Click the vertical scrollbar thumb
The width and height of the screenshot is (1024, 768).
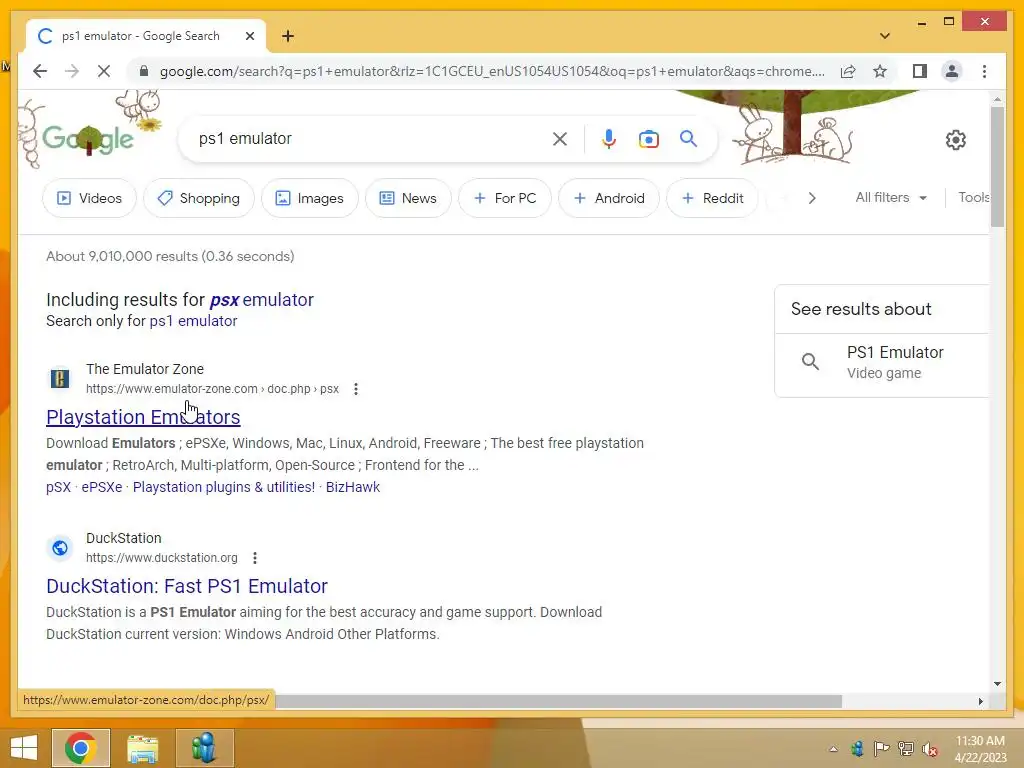click(997, 167)
